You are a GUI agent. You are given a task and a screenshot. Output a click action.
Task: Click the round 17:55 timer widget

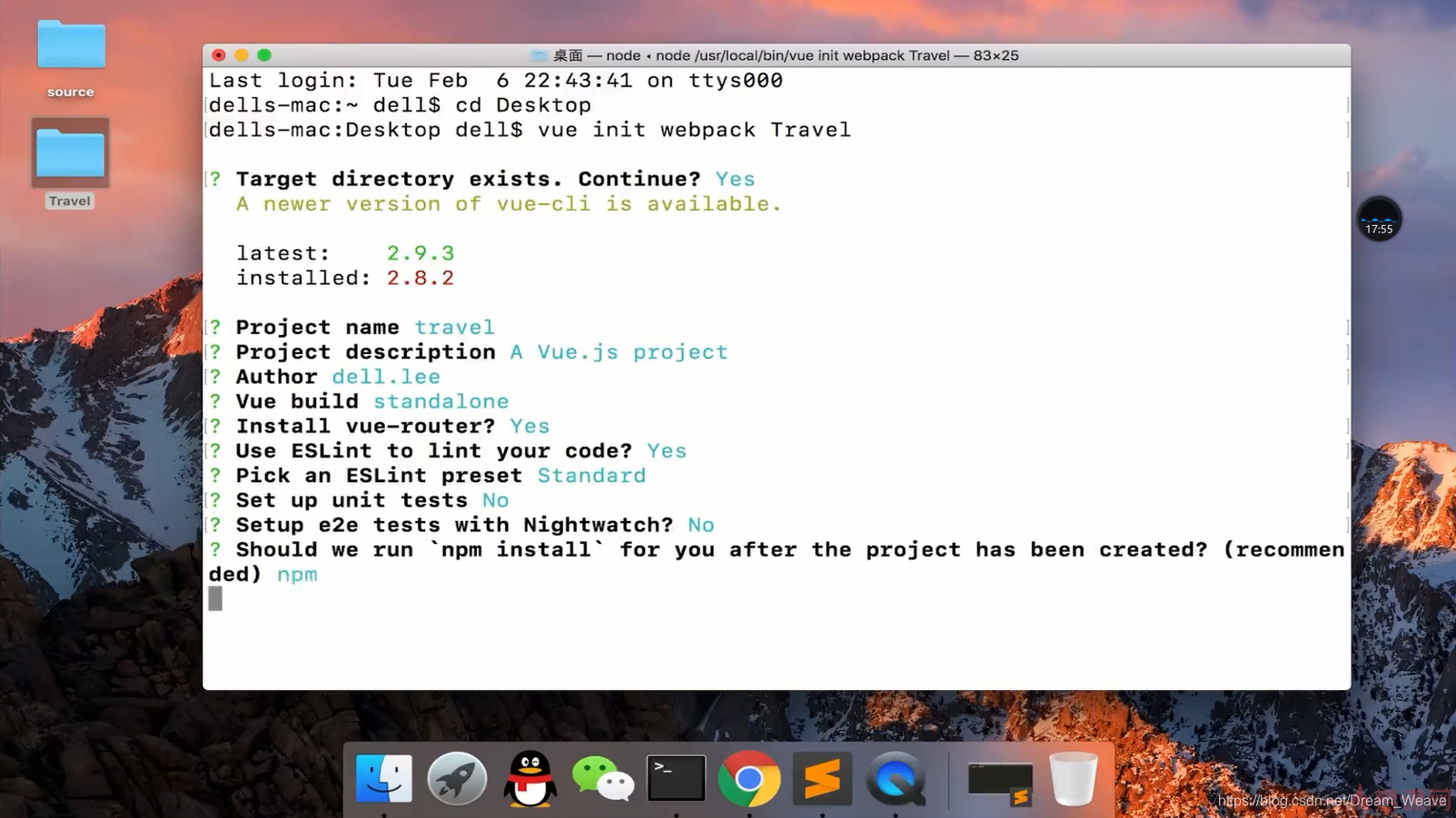[1379, 221]
